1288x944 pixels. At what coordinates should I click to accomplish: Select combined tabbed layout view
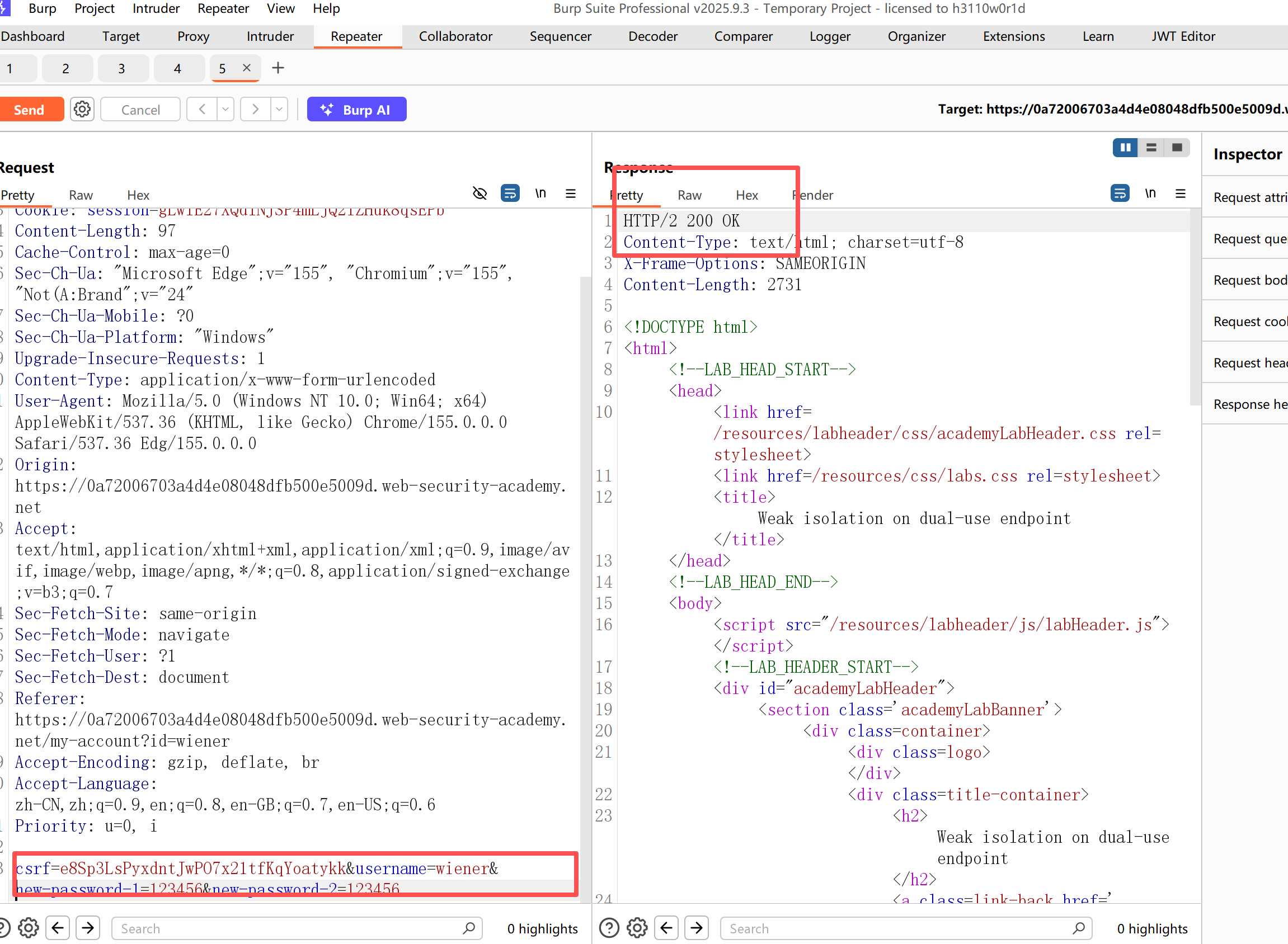[x=1177, y=148]
